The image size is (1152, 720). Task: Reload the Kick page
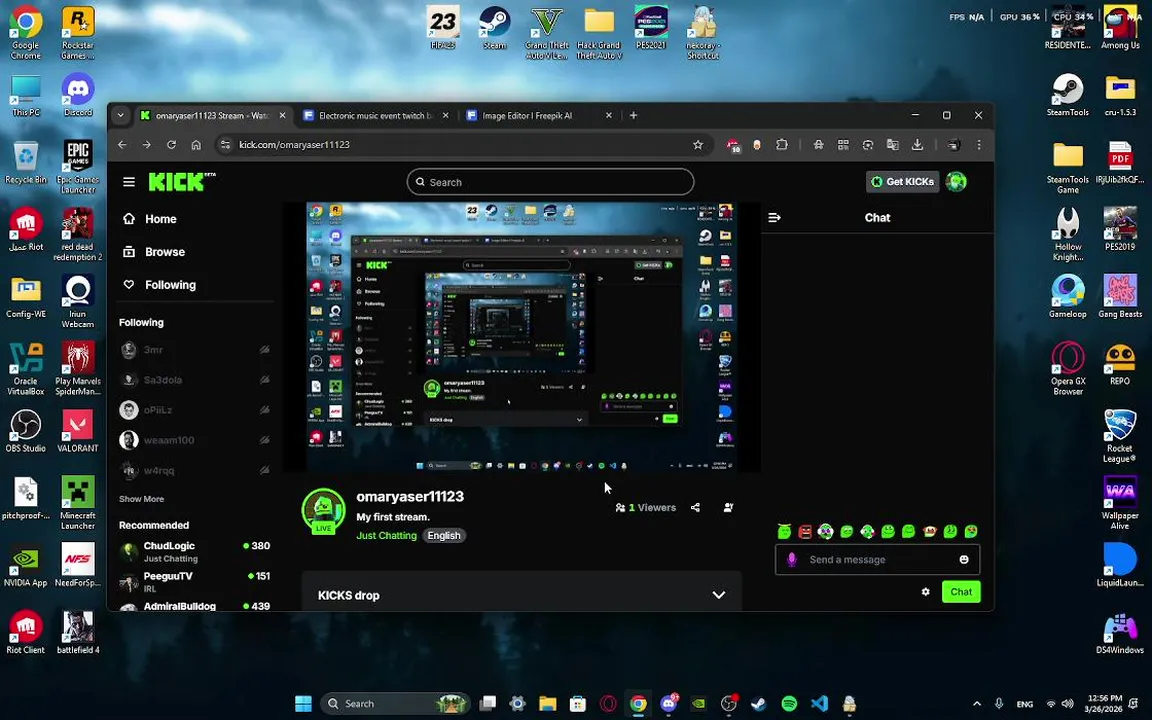click(171, 145)
